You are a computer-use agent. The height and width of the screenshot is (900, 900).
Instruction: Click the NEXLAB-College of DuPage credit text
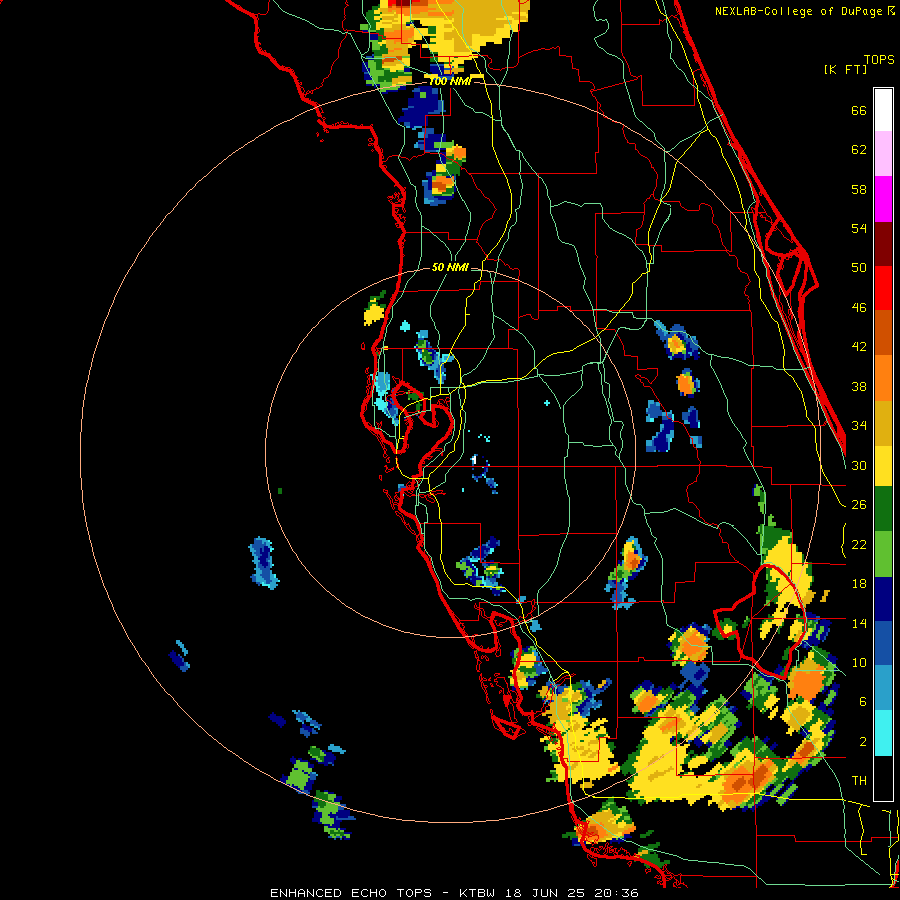point(798,11)
